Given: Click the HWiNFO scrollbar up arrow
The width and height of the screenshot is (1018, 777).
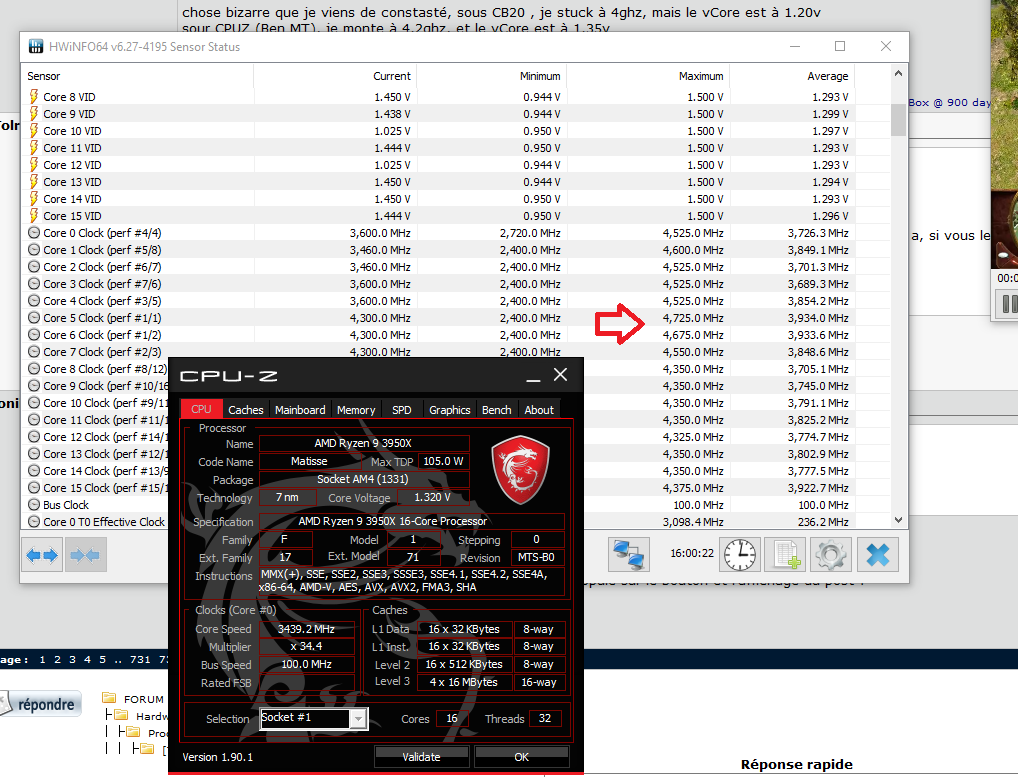Looking at the screenshot, I should point(899,73).
